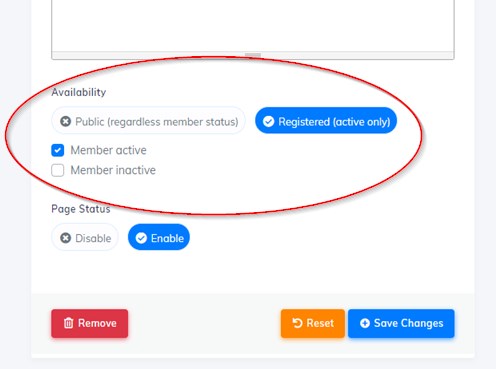496x369 pixels.
Task: Click the Member inactive label text
Action: [113, 170]
